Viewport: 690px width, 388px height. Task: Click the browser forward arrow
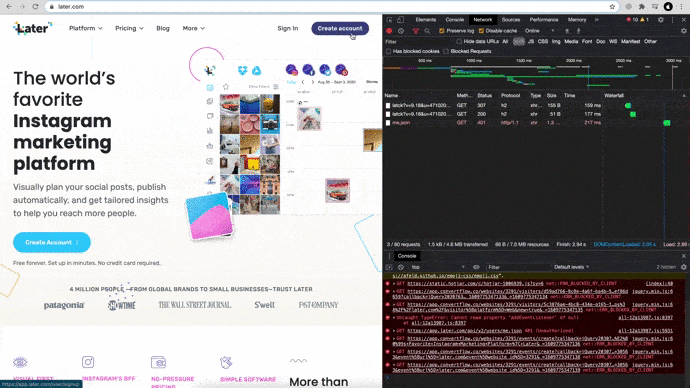point(22,7)
